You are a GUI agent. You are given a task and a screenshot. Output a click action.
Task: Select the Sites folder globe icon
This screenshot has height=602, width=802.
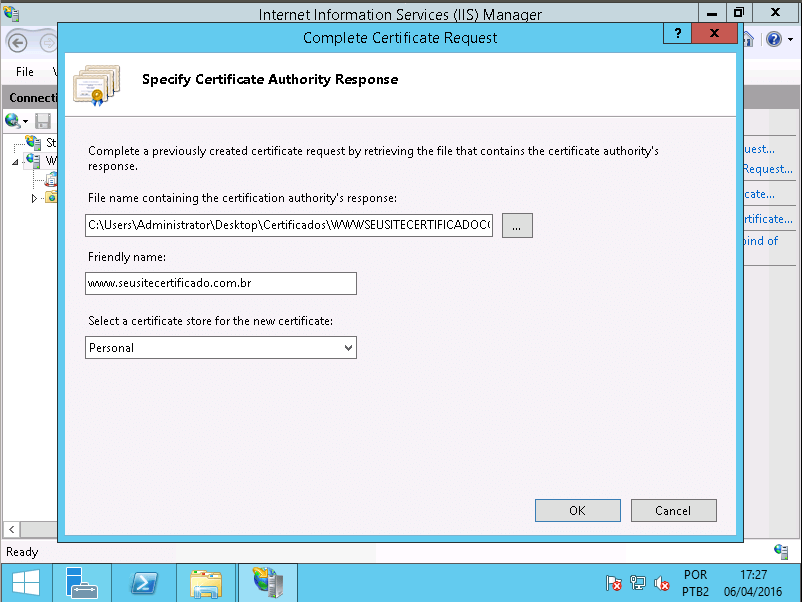pos(51,197)
